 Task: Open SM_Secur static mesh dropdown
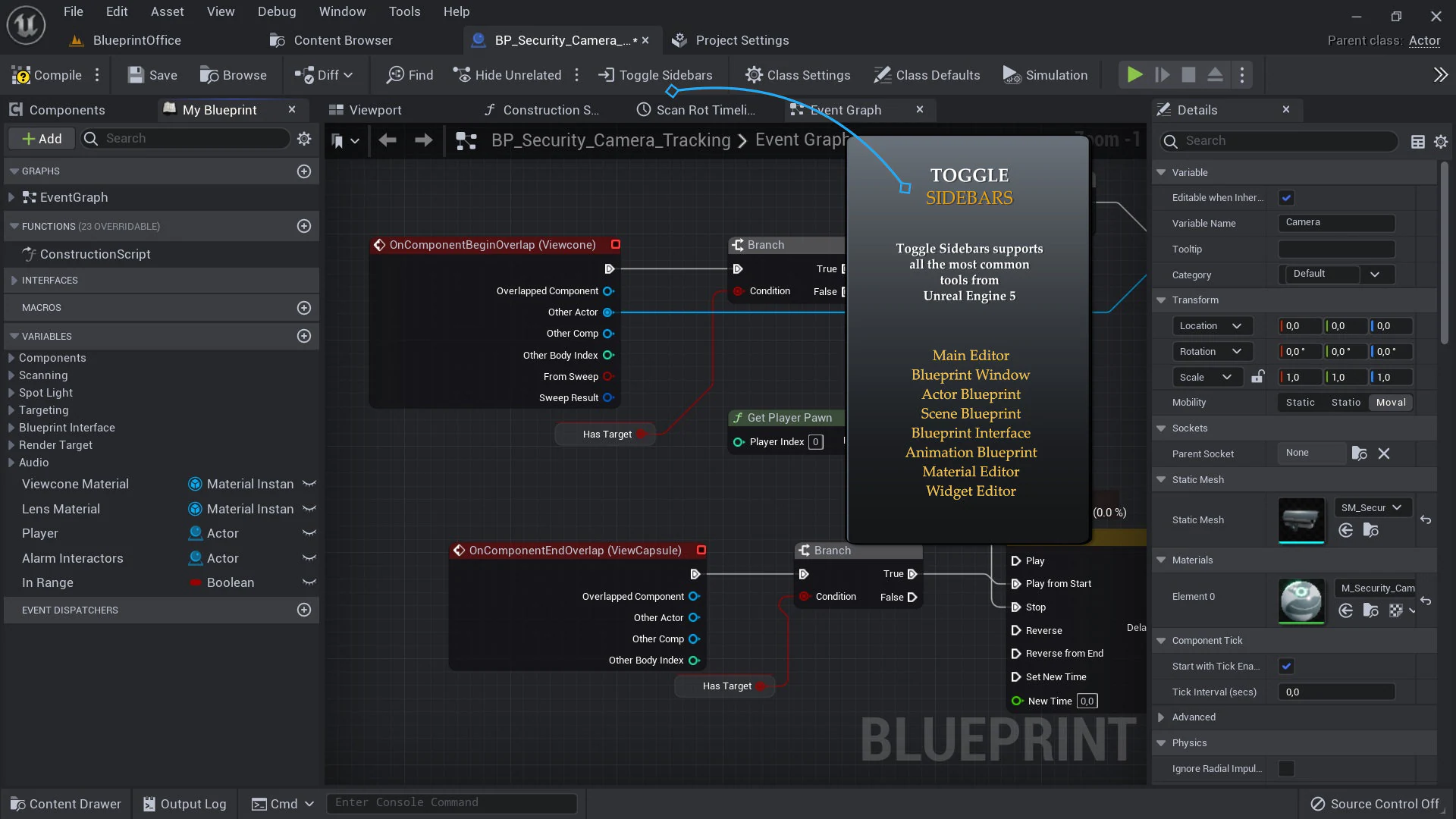pos(1372,508)
